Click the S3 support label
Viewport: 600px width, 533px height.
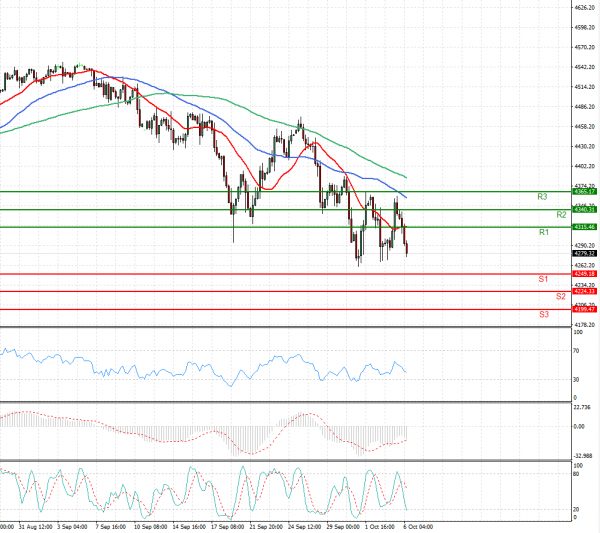point(544,314)
